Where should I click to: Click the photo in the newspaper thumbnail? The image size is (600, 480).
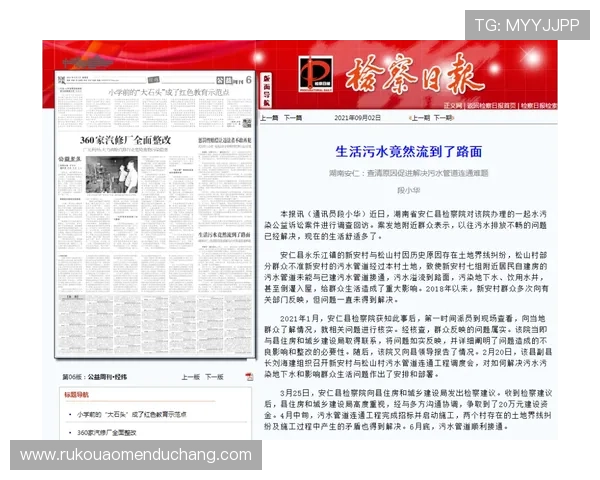coord(112,175)
